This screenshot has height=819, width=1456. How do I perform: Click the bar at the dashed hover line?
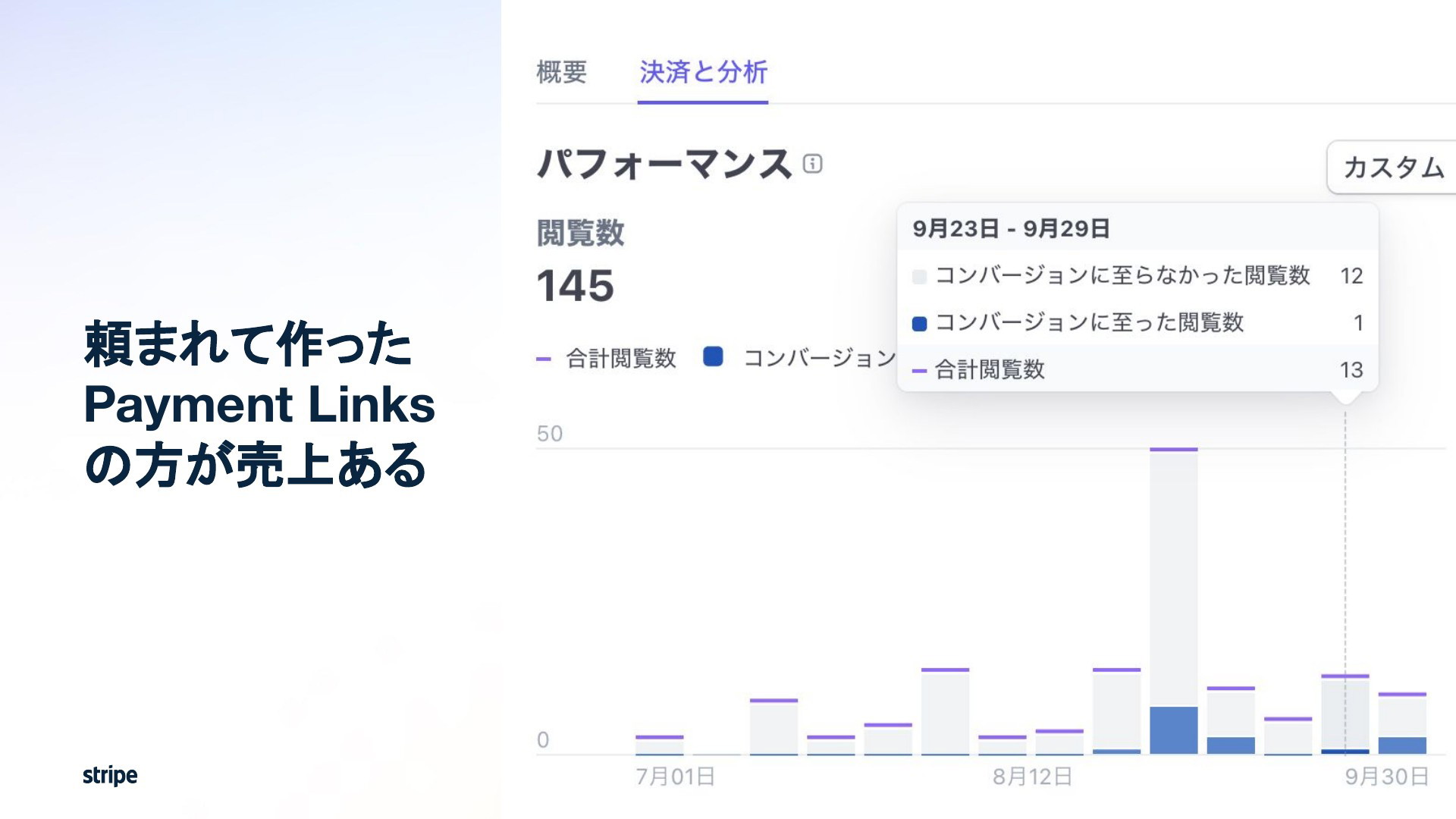(x=1345, y=714)
